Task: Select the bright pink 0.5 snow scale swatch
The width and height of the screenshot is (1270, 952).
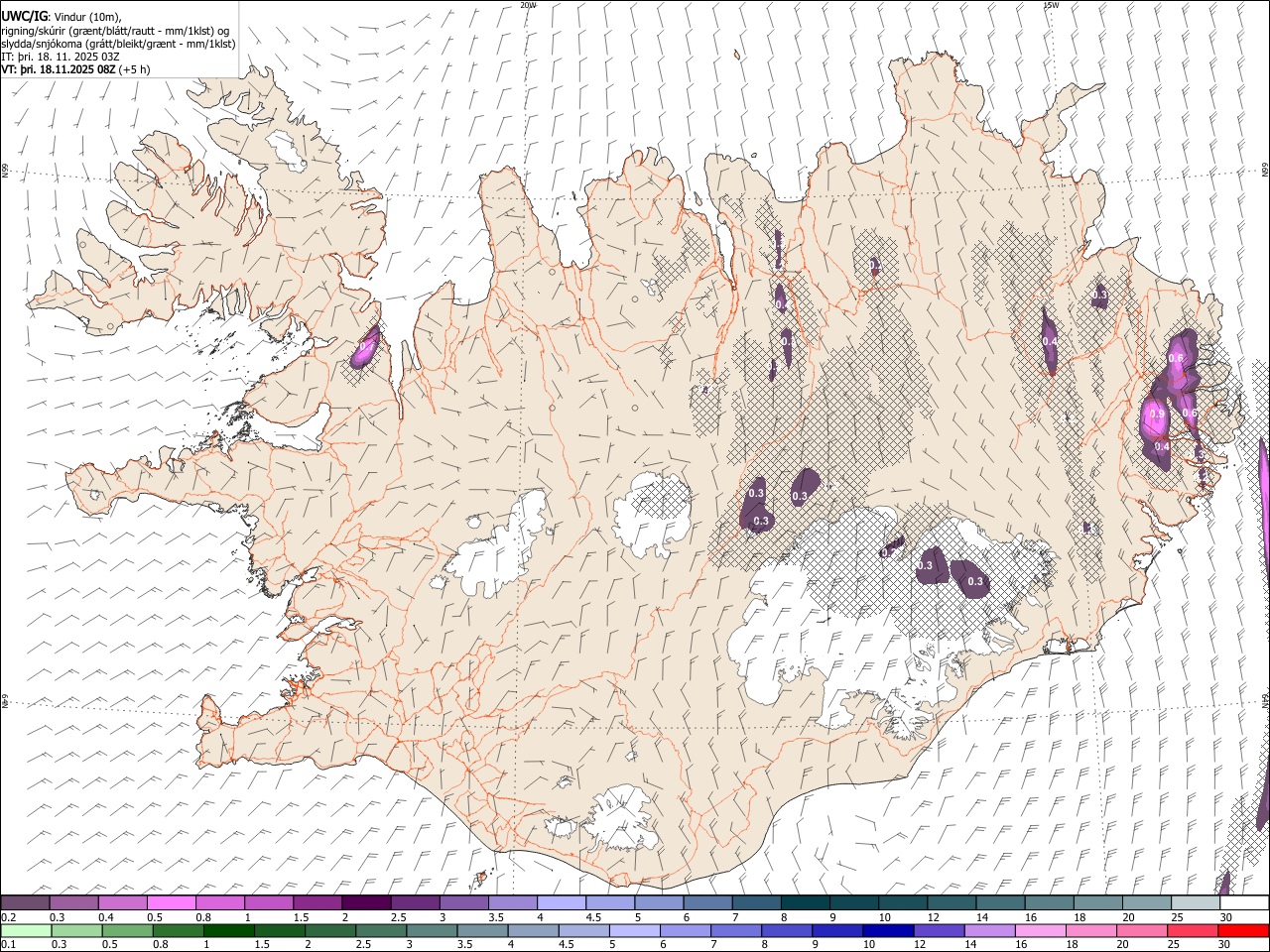Action: [172, 902]
